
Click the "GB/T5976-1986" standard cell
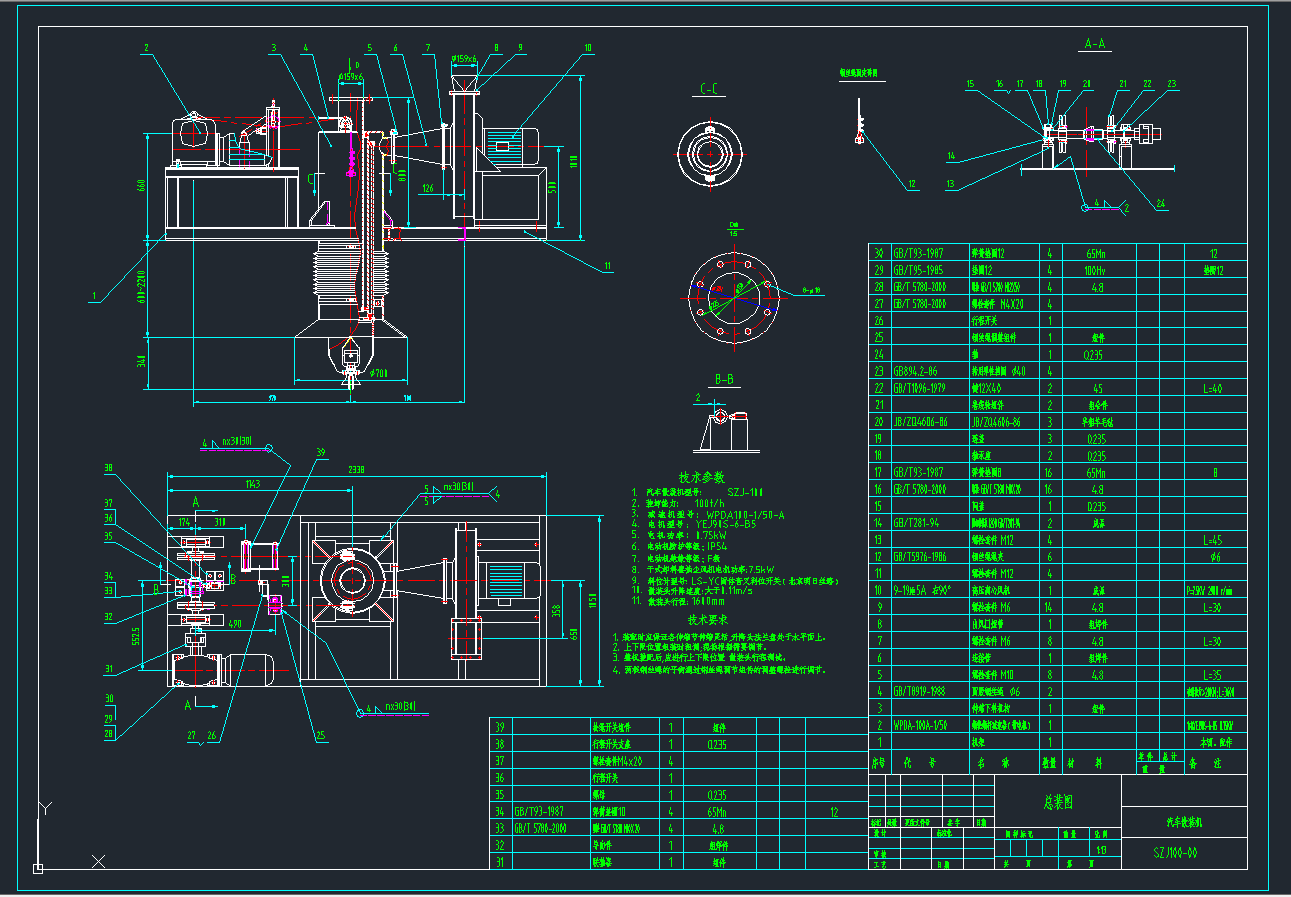[x=922, y=556]
